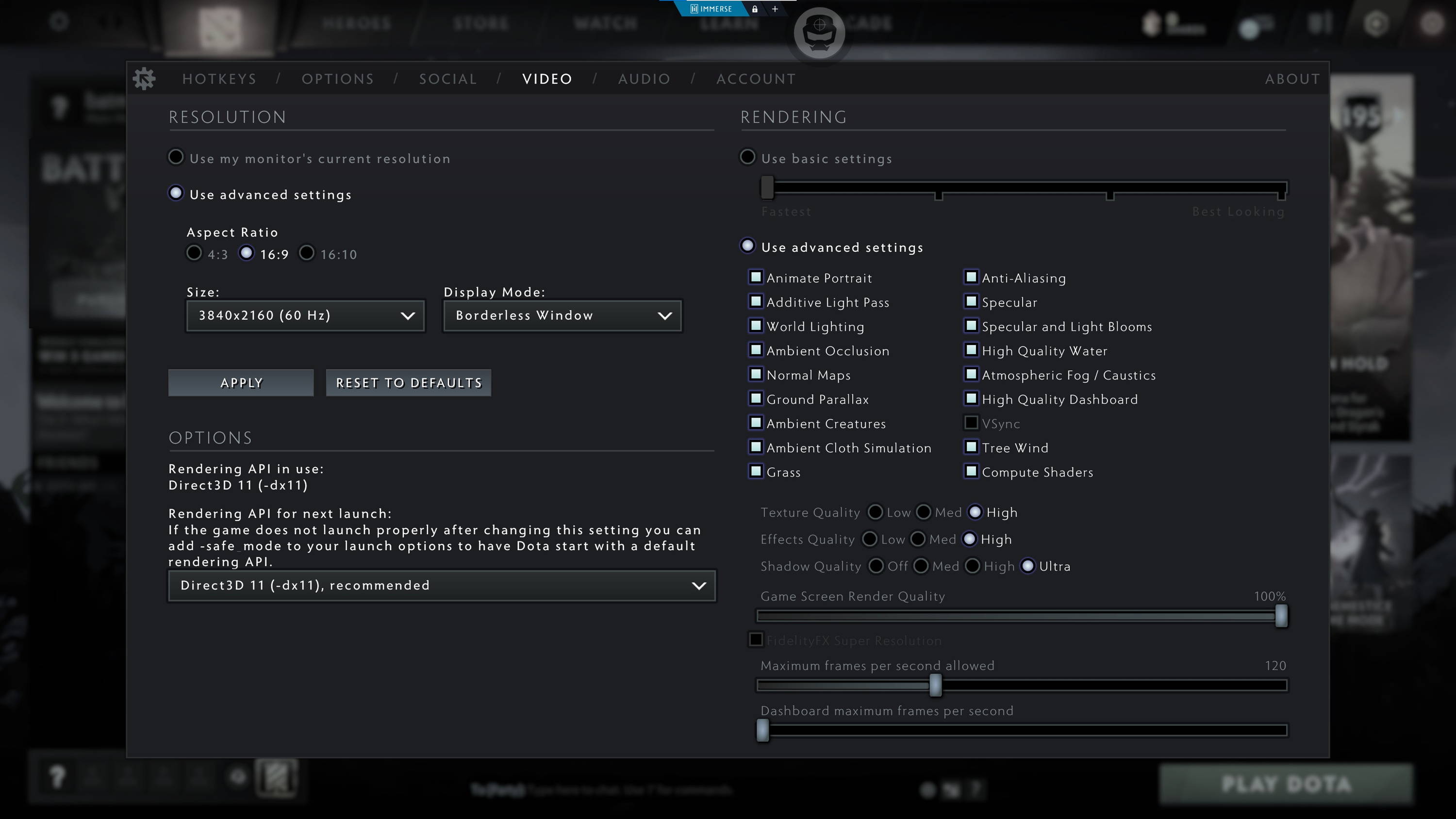Viewport: 1456px width, 819px height.
Task: Click Dashboard maximum frames per second slider handle
Action: pyautogui.click(x=762, y=730)
